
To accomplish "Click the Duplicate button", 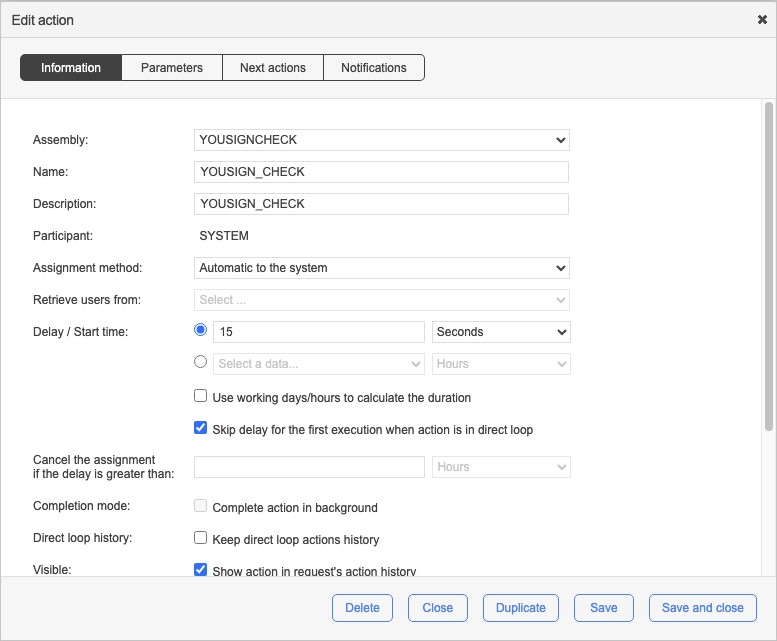I will [521, 608].
